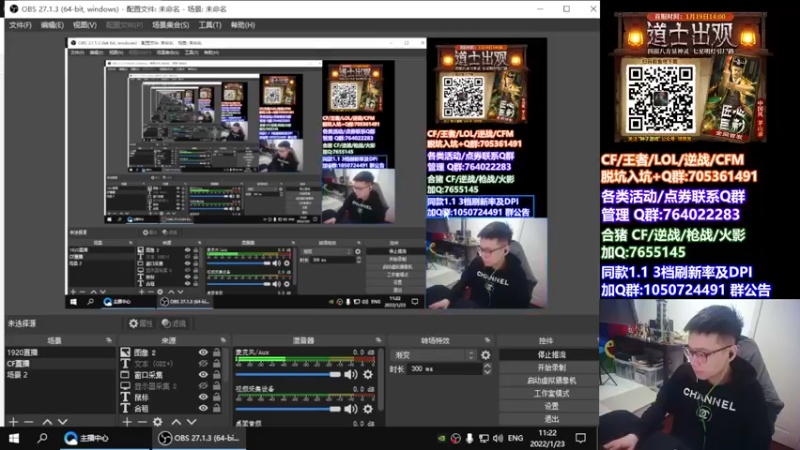Open Windows taskbar search
The image size is (800, 450).
pos(42,438)
